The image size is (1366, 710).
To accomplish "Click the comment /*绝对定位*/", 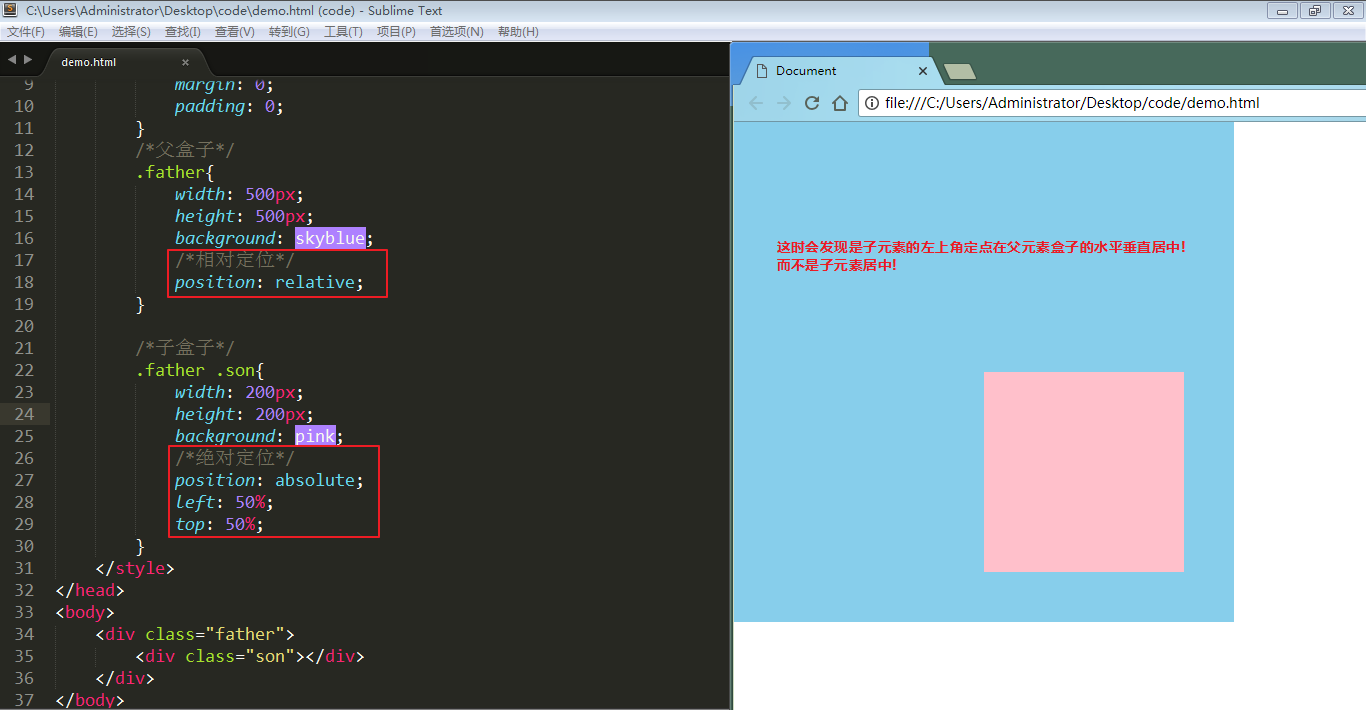I will (x=235, y=458).
